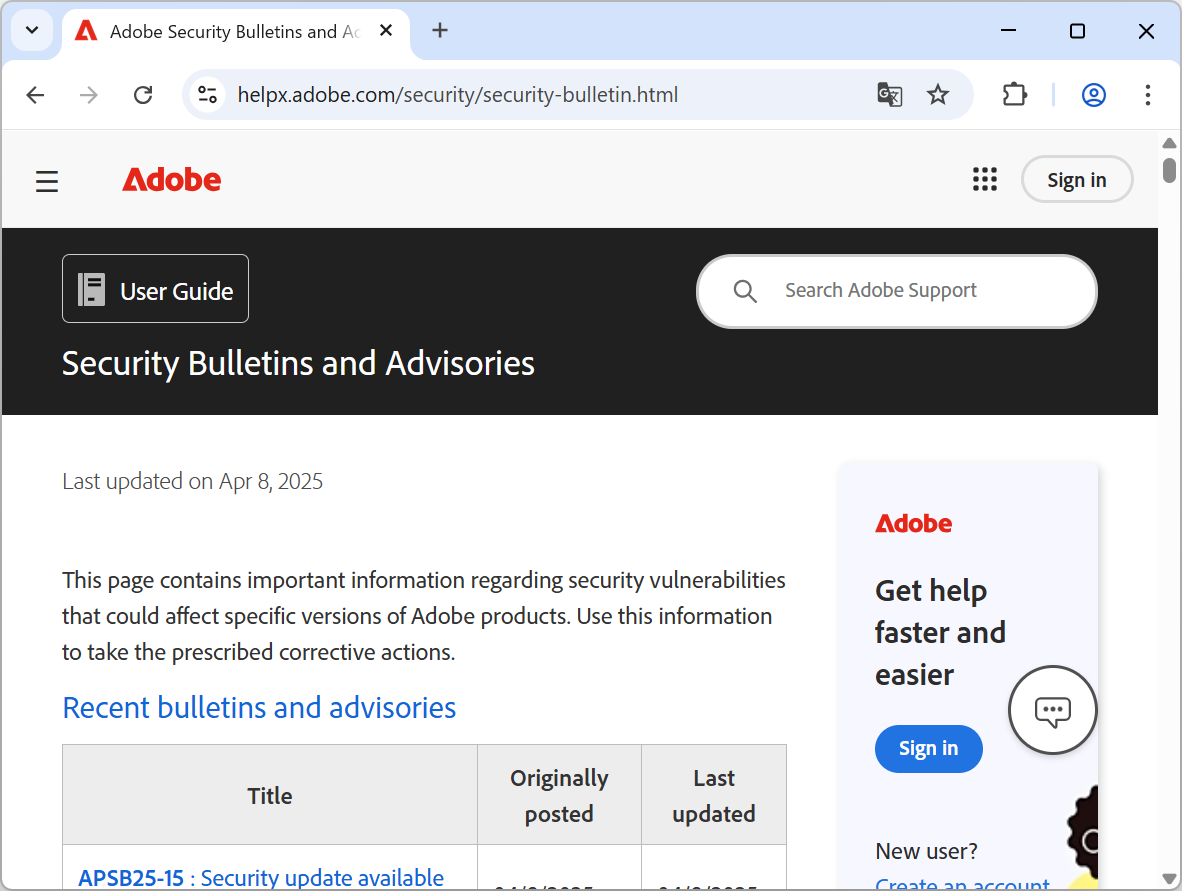Open the Adobe apps grid launcher
Image resolution: width=1182 pixels, height=891 pixels.
[985, 180]
